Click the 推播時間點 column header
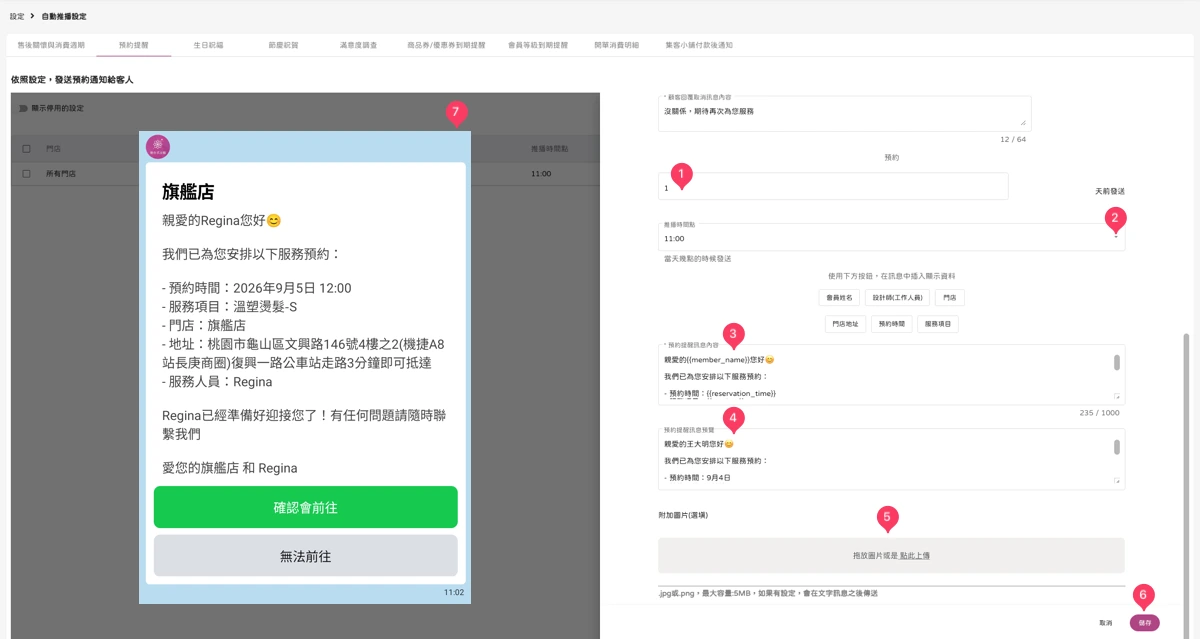1200x639 pixels. (549, 148)
